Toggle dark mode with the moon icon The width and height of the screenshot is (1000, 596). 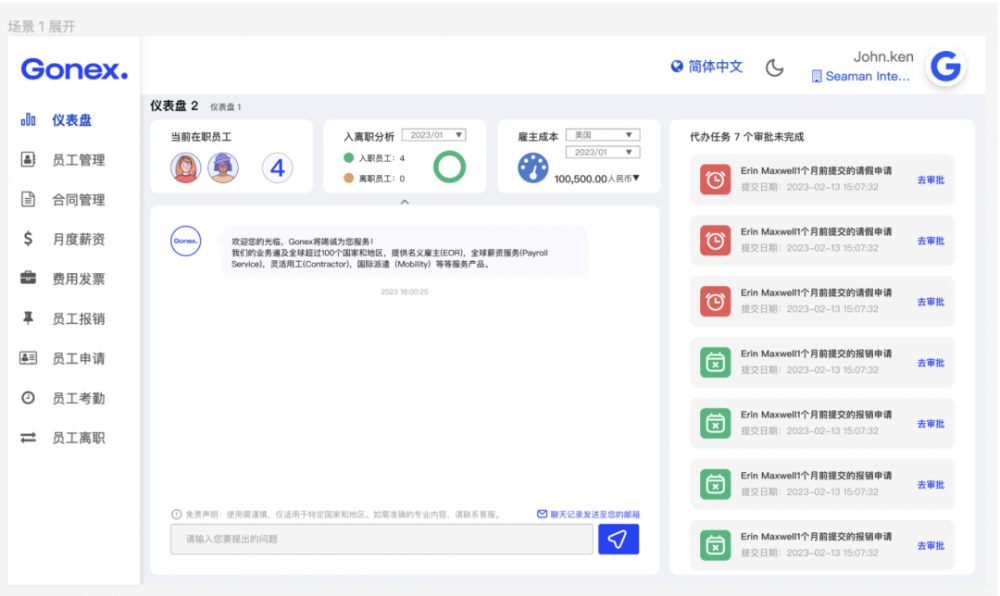point(774,68)
